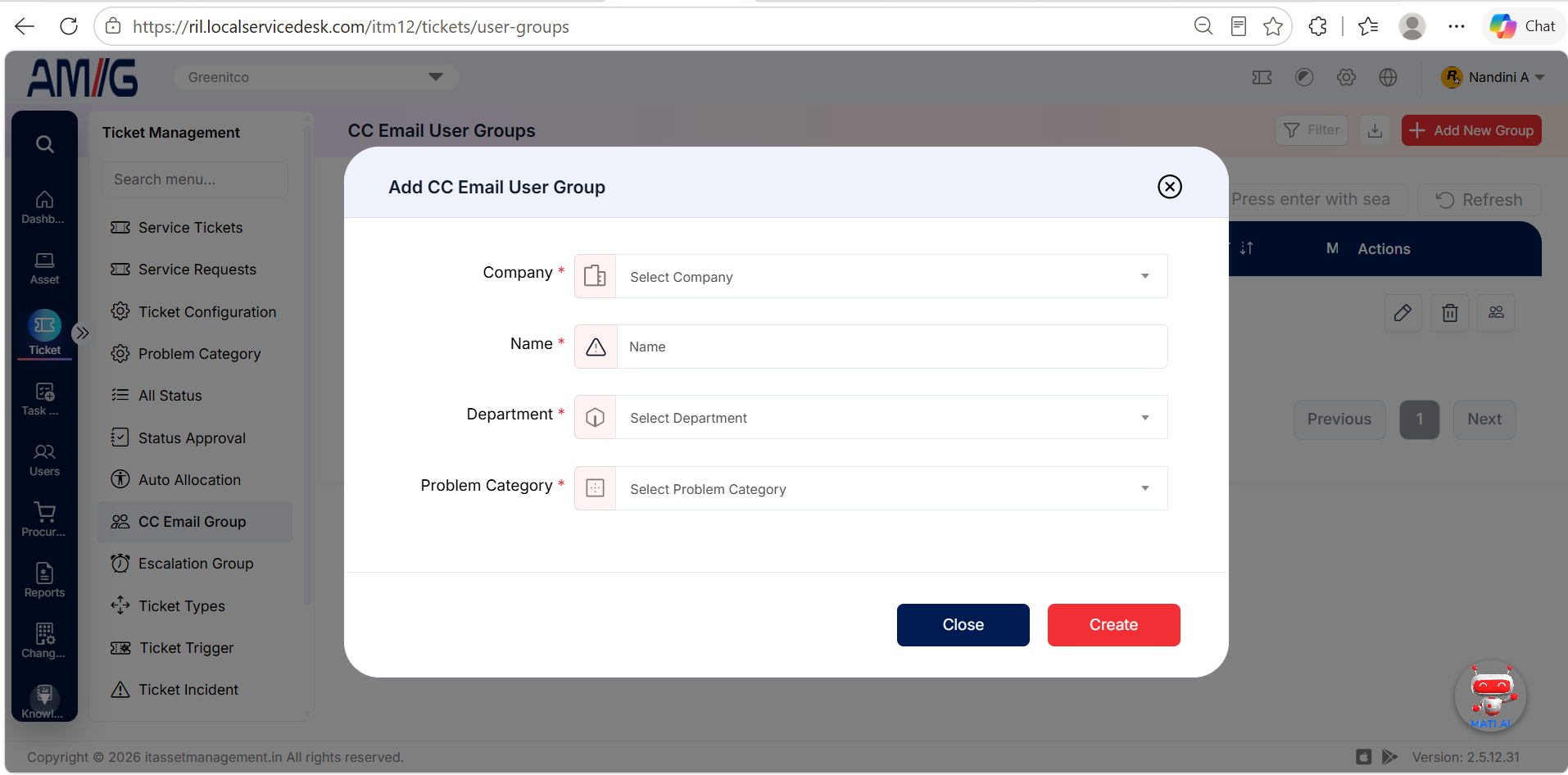Go to Dashboard in the sidebar
The width and height of the screenshot is (1568, 775).
point(44,207)
